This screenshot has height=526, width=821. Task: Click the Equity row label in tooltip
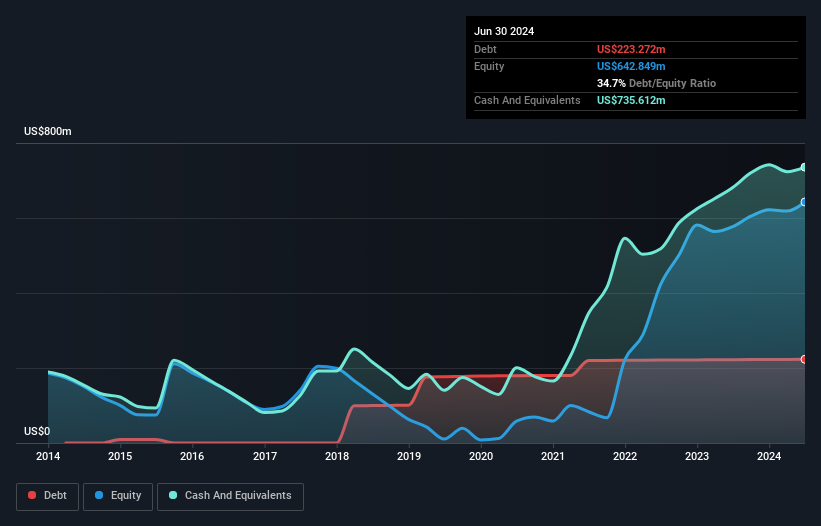coord(489,66)
